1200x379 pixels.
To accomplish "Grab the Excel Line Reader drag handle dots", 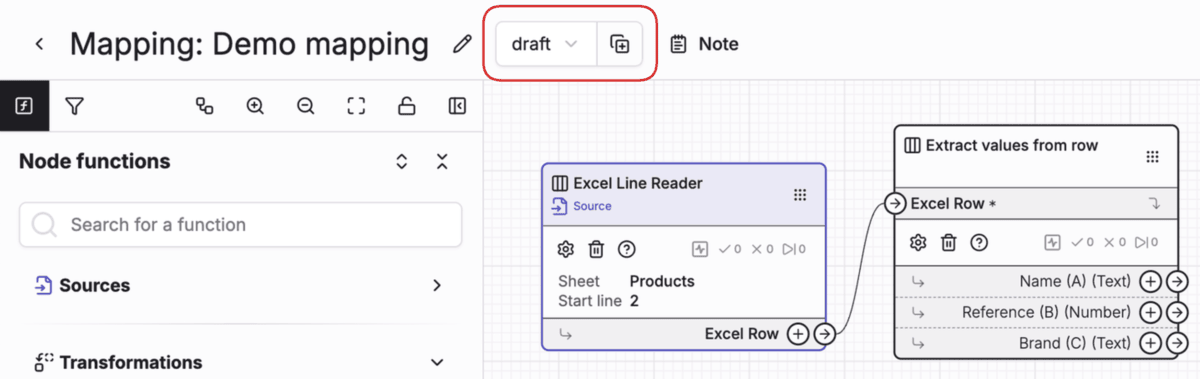I will [x=799, y=194].
